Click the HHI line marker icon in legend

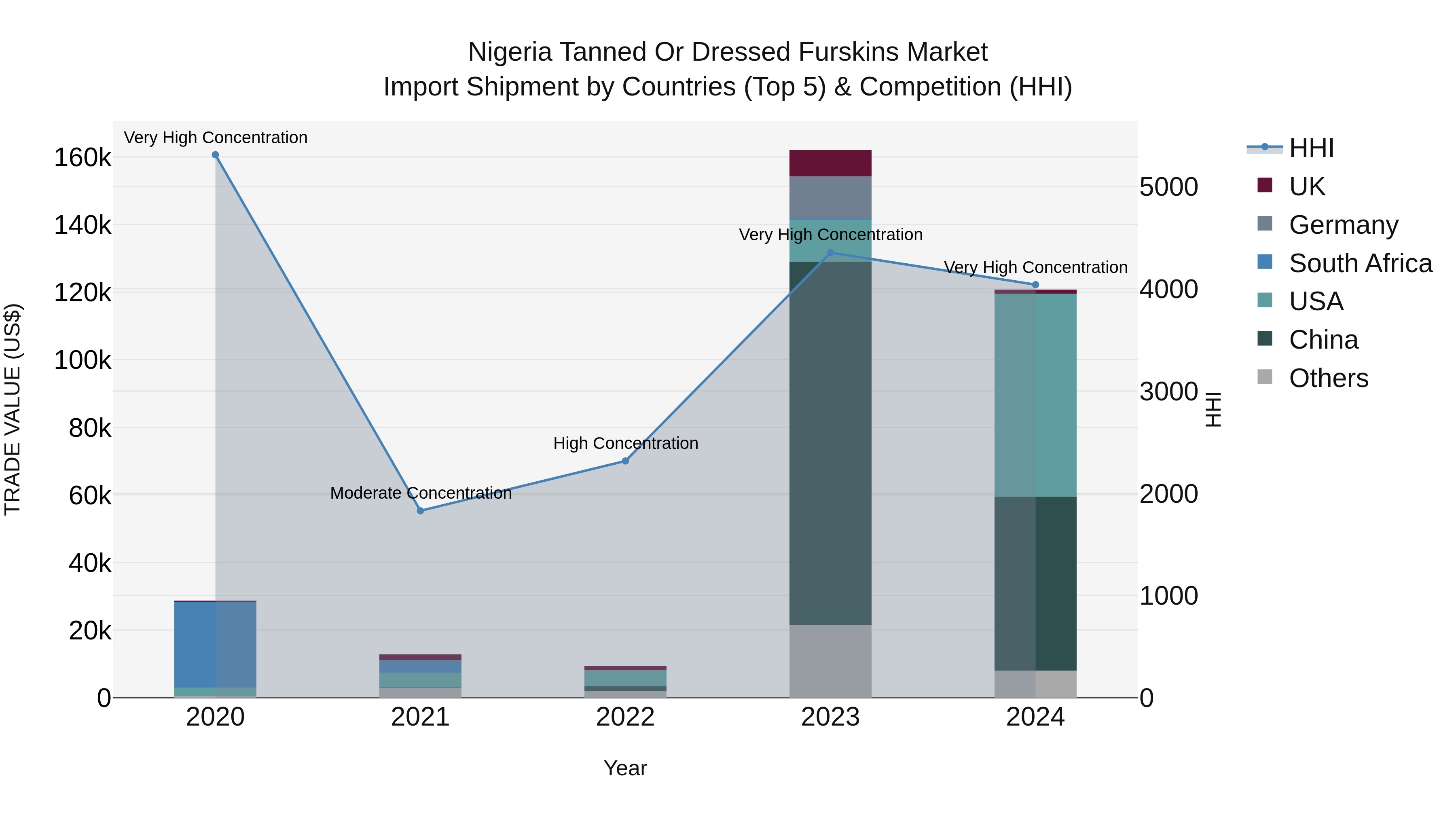pyautogui.click(x=1265, y=148)
